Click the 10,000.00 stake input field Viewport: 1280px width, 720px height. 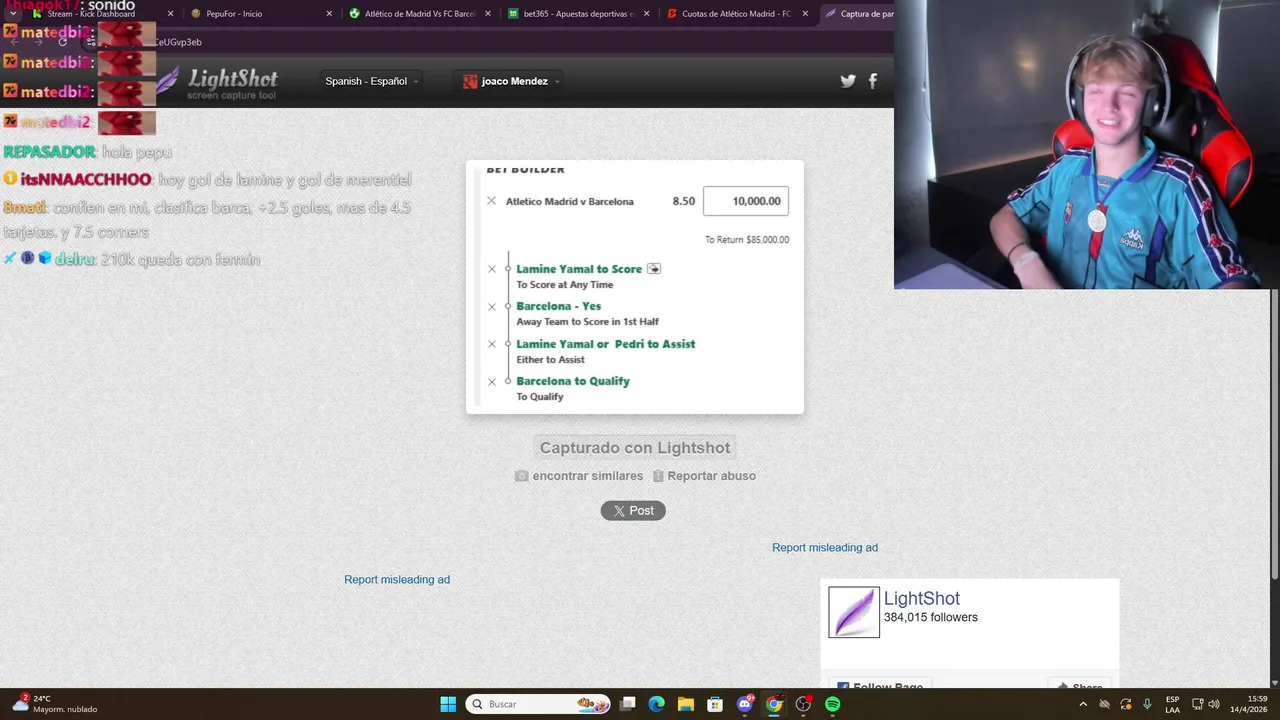tap(746, 201)
